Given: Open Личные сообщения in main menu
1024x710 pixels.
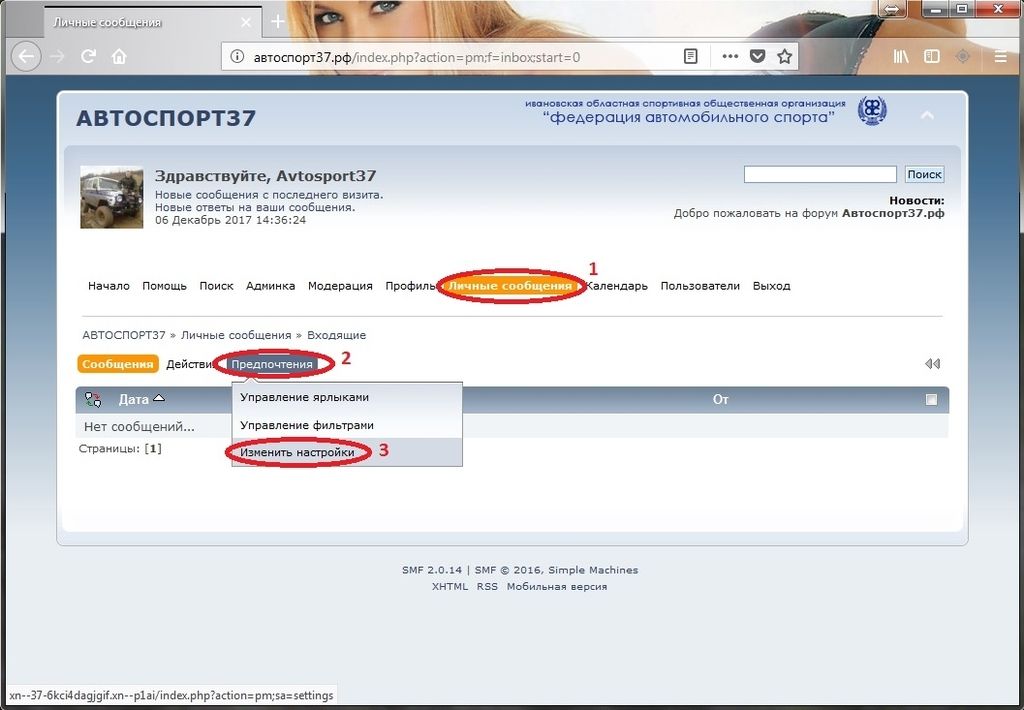Looking at the screenshot, I should click(x=510, y=286).
